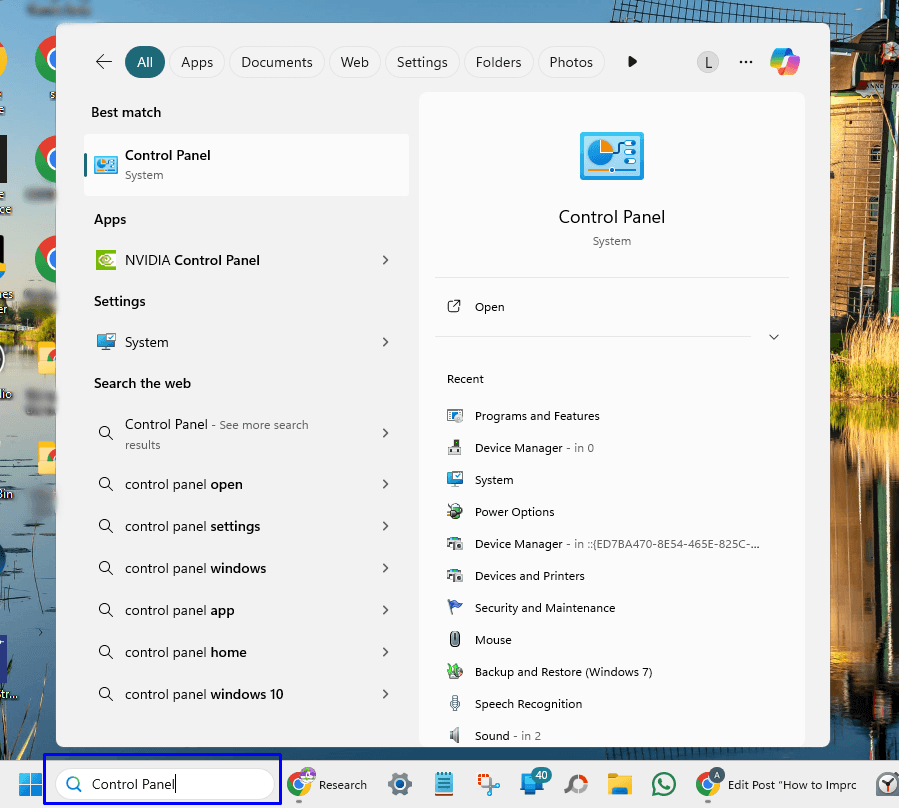Open WhatsApp from the taskbar
899x808 pixels.
click(663, 784)
